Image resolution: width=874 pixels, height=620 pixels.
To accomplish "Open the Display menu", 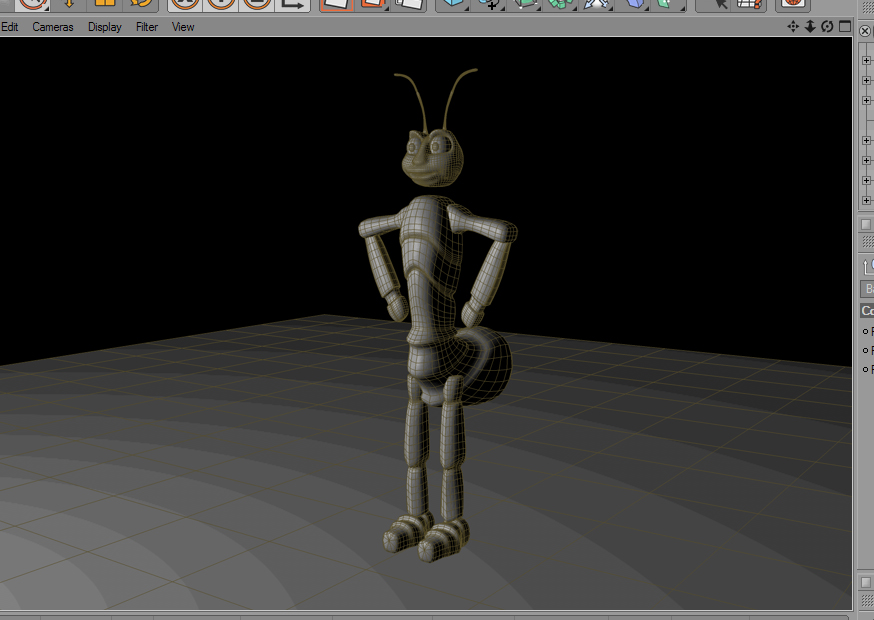I will (x=104, y=27).
